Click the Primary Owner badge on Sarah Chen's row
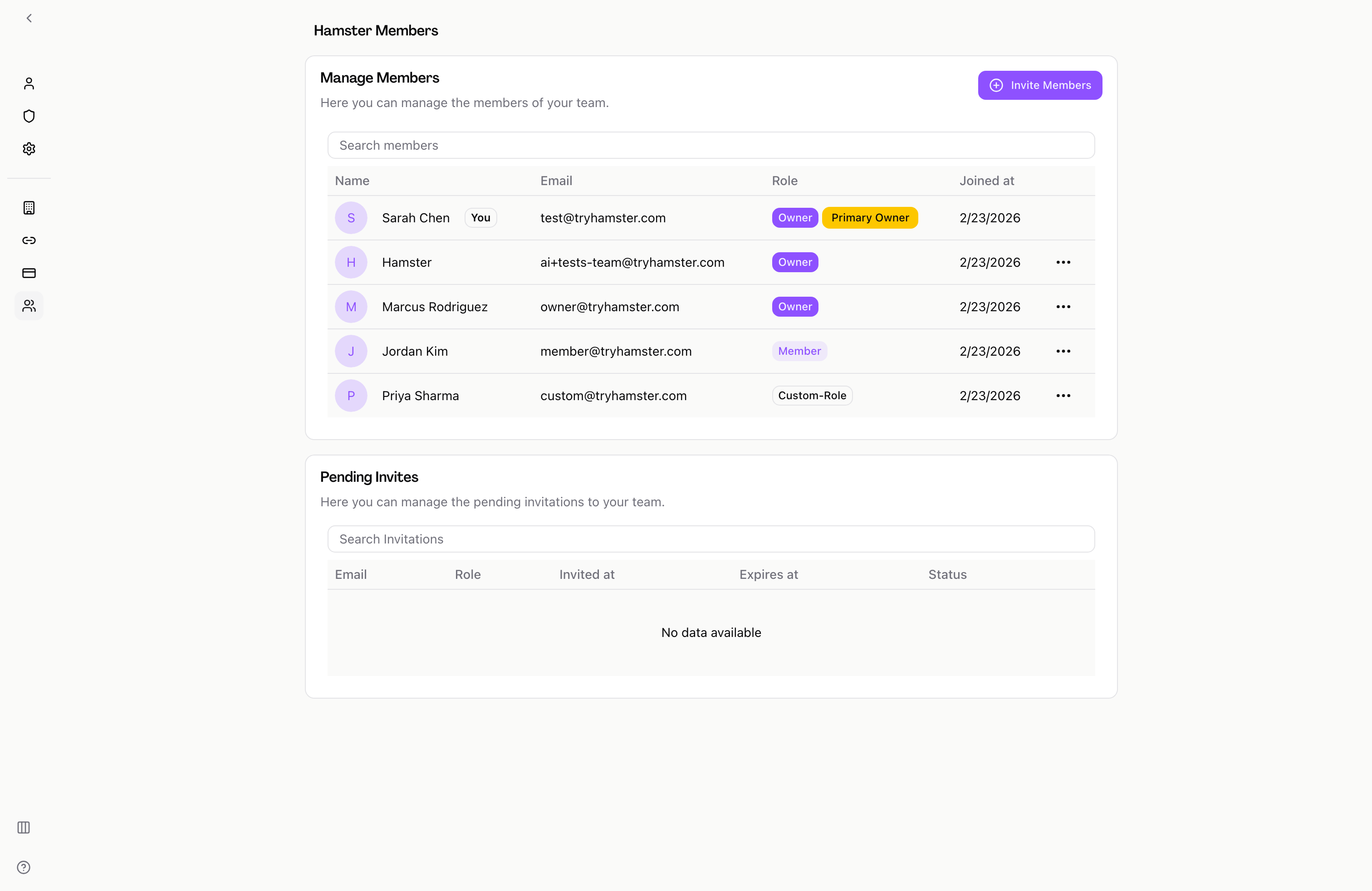This screenshot has height=891, width=1372. click(870, 218)
